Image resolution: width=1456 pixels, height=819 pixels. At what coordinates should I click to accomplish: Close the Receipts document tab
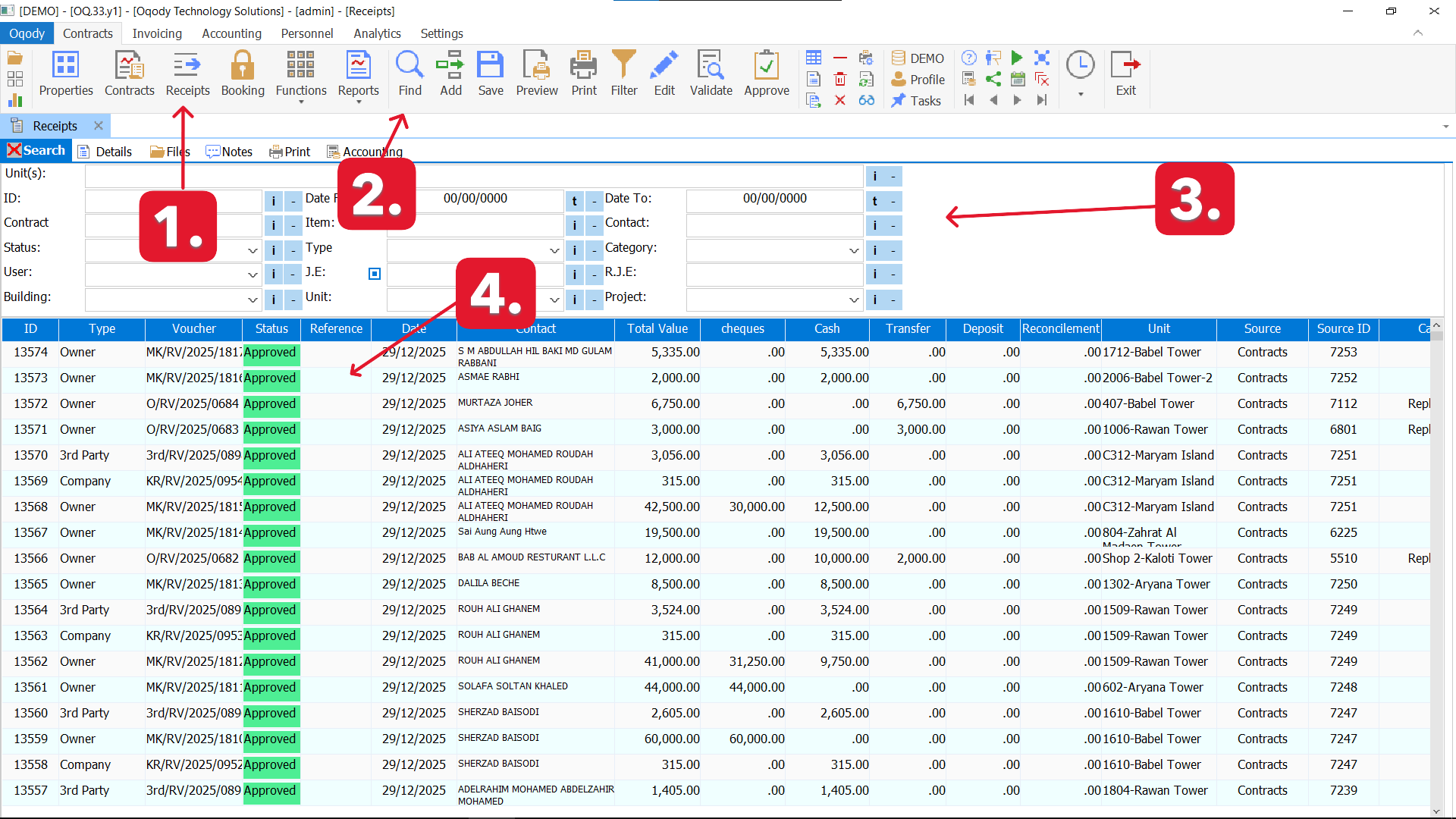click(x=99, y=126)
